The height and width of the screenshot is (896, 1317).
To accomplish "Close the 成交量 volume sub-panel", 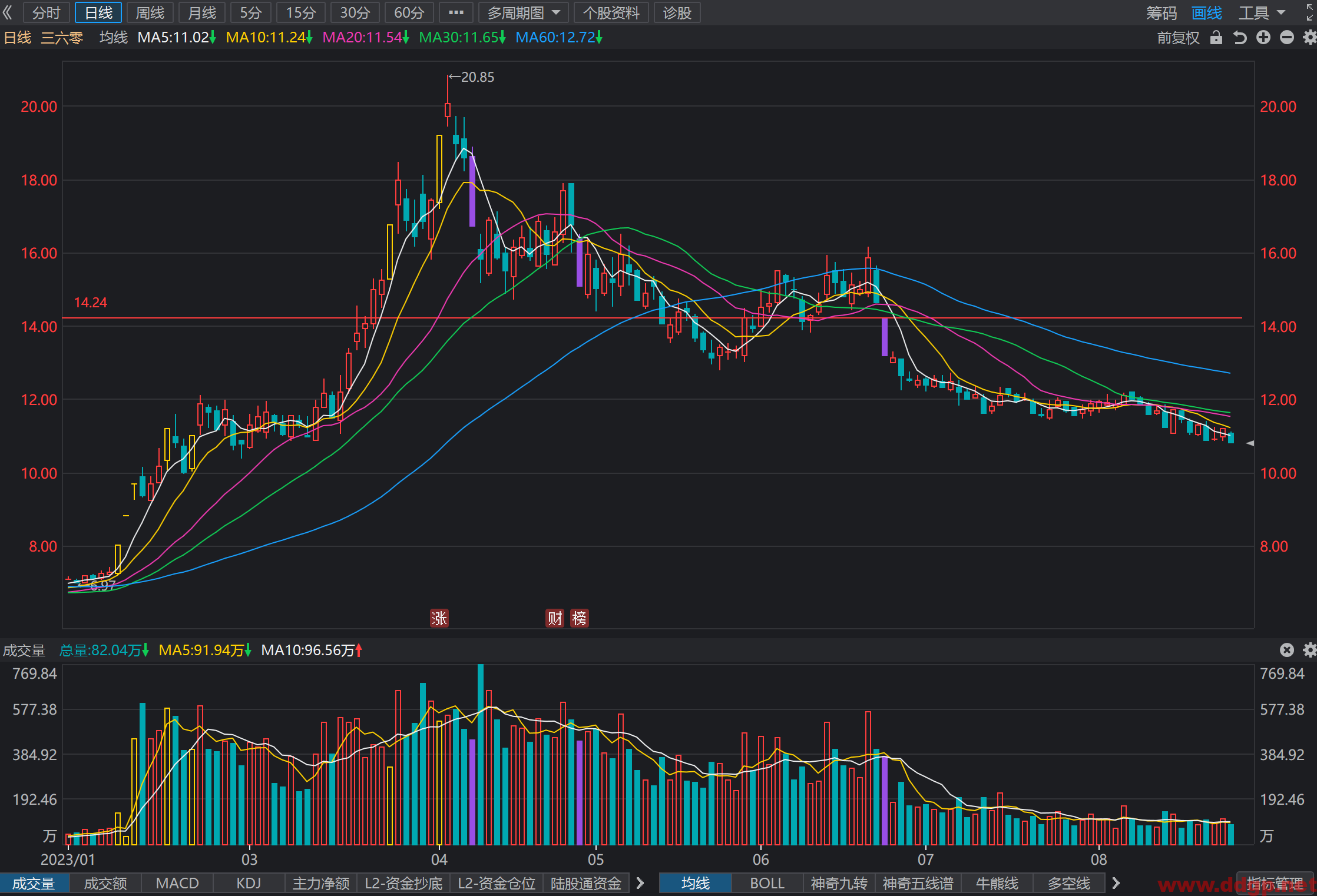I will 1287,650.
